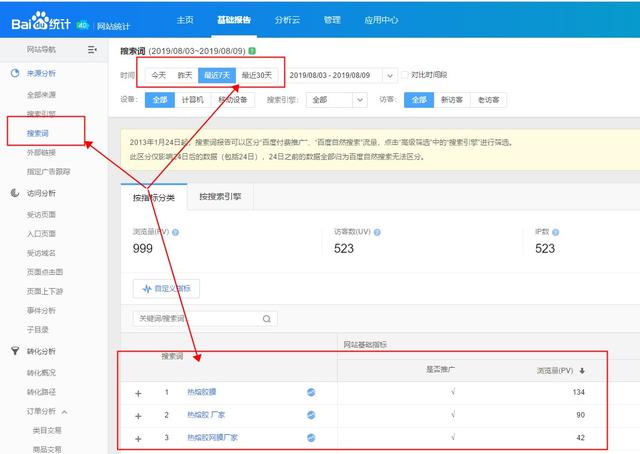Open the 热熔胶膜 search term link
Image resolution: width=640 pixels, height=454 pixels.
[202, 392]
